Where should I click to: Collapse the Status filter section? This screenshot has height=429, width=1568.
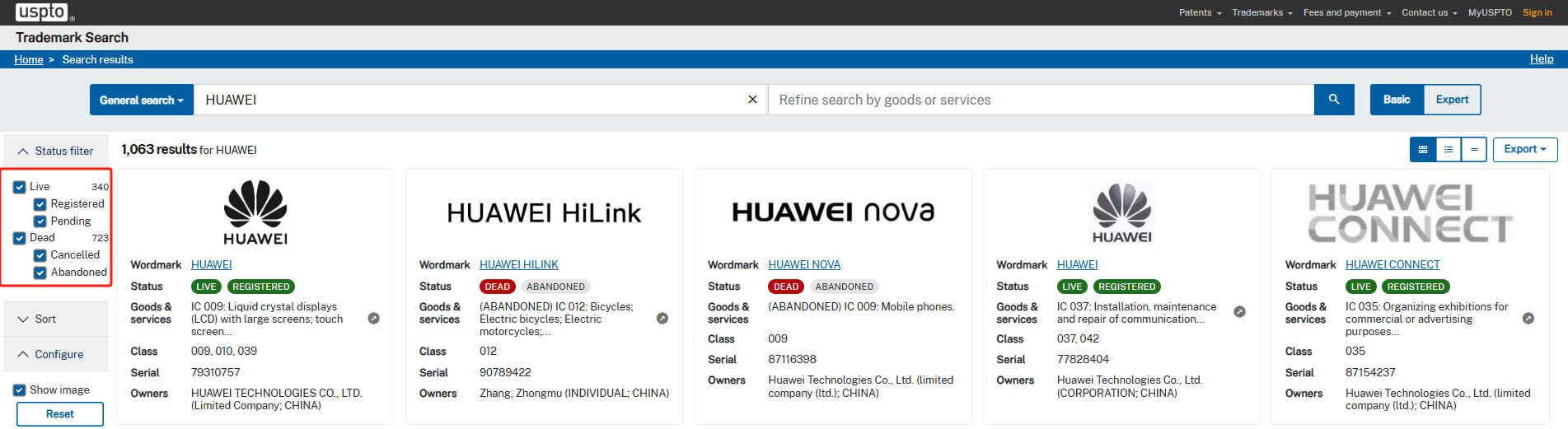coord(56,151)
